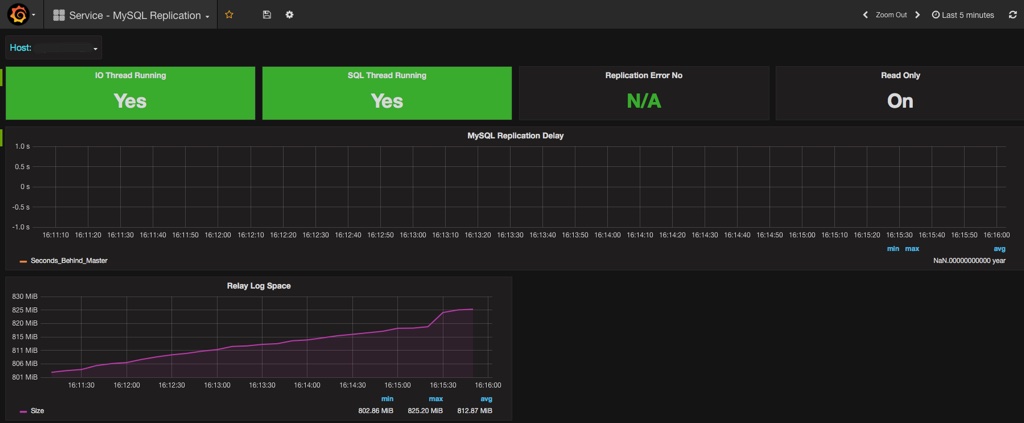Open the SQL Thread Running panel title
This screenshot has width=1024, height=423.
(387, 75)
